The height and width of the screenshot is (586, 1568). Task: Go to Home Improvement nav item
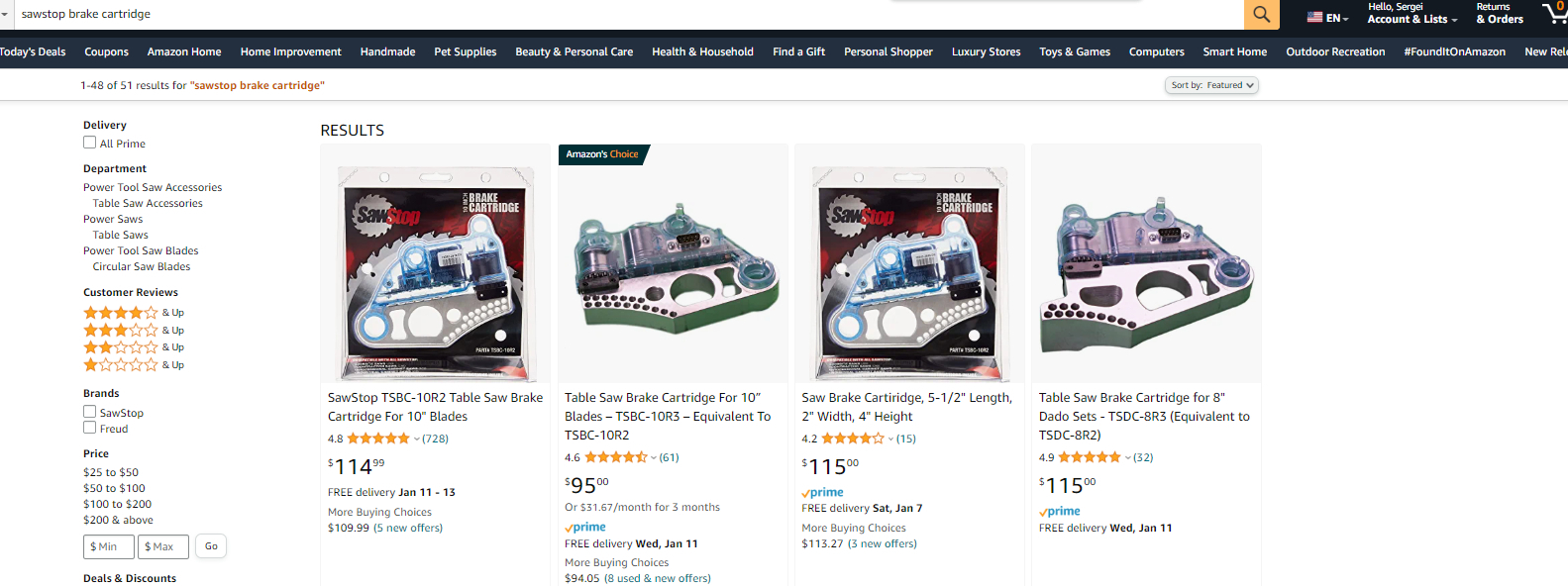tap(290, 51)
